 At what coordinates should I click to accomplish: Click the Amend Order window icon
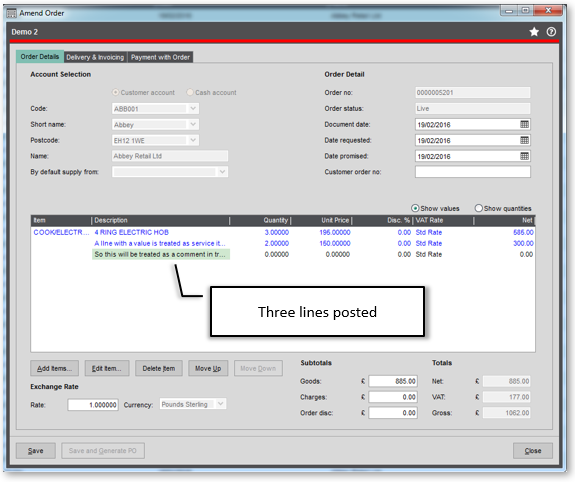12,14
